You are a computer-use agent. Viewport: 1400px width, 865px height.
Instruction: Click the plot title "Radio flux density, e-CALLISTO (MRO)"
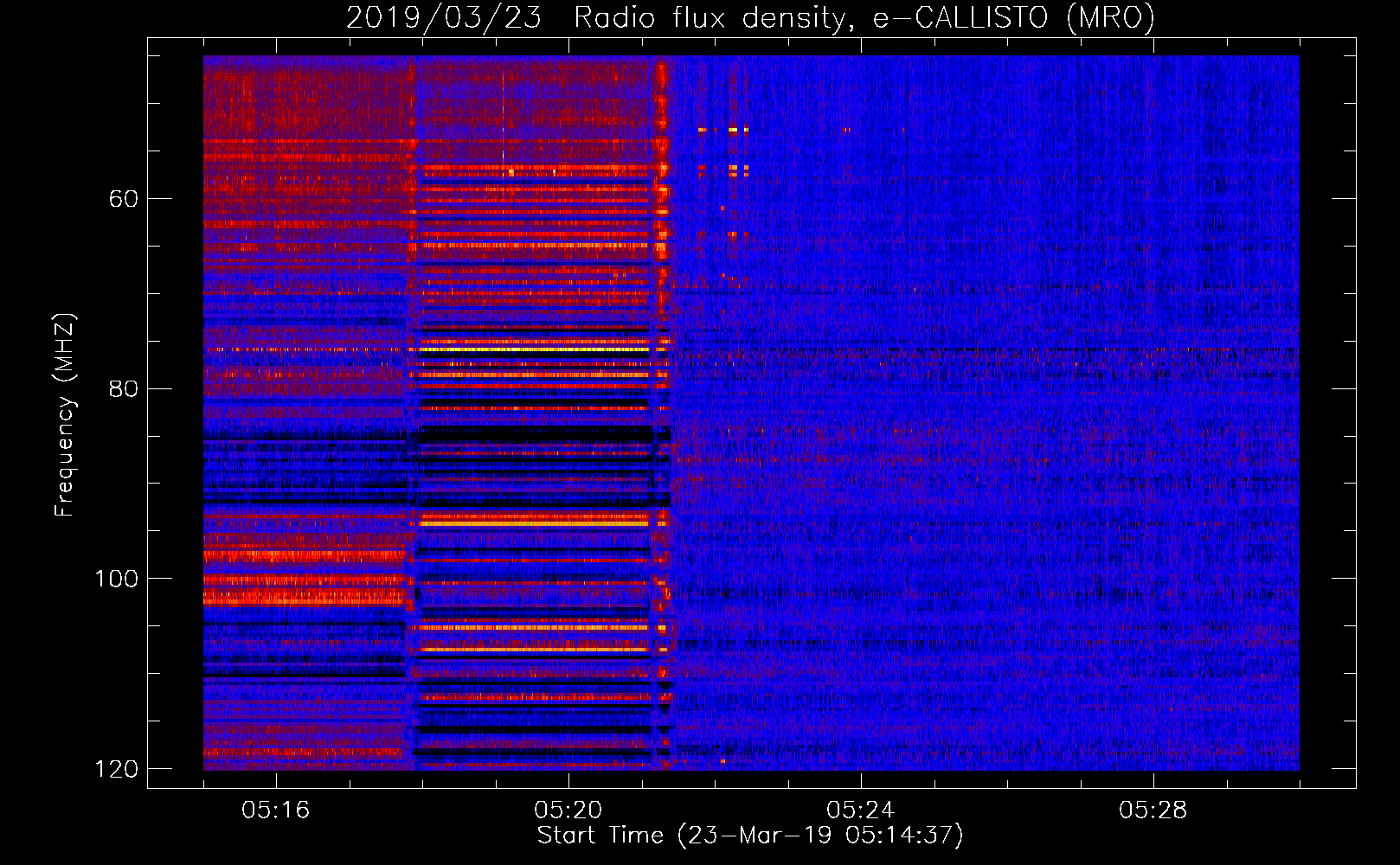(x=864, y=17)
